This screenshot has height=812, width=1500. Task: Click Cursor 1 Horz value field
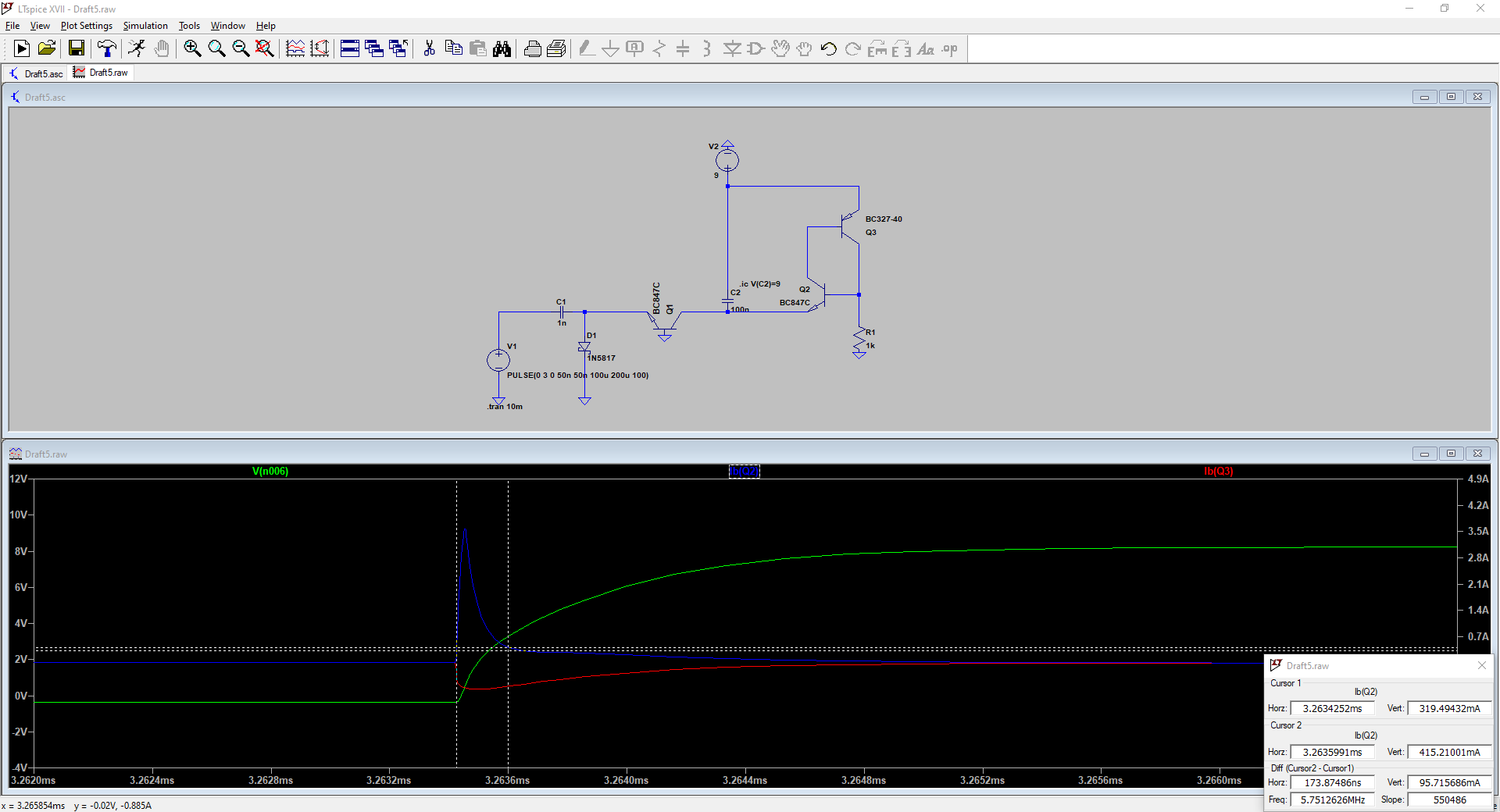tap(1332, 708)
